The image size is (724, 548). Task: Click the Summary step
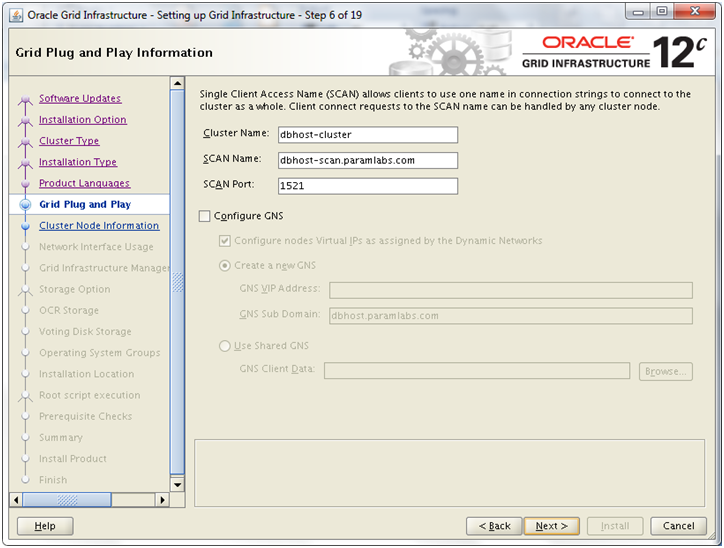point(60,438)
